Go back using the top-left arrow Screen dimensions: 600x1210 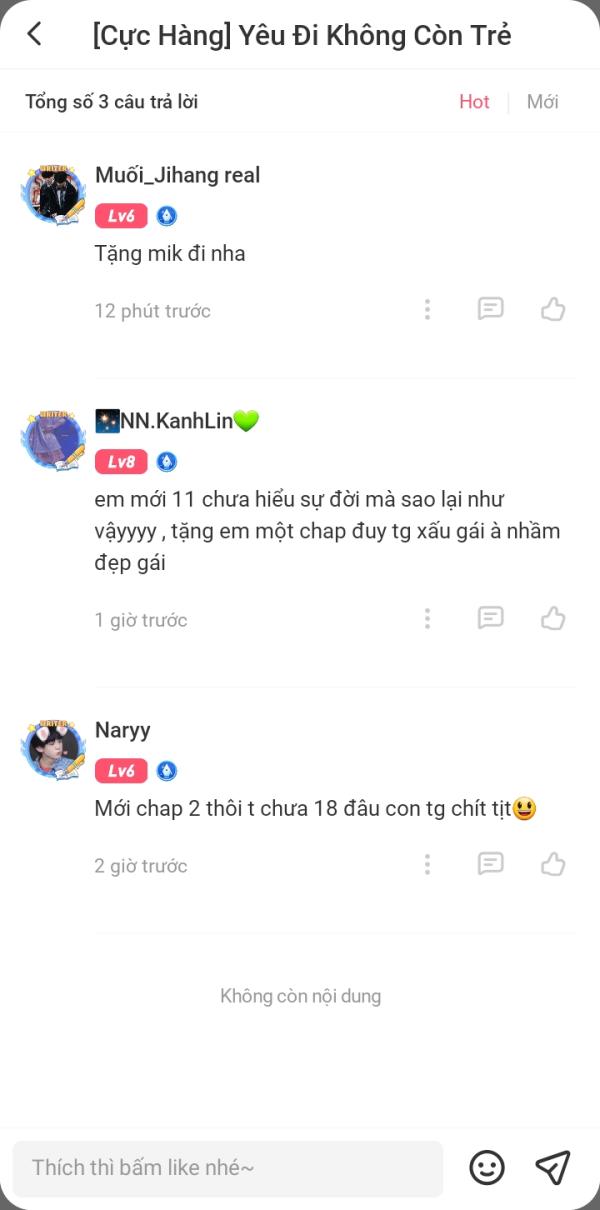pyautogui.click(x=34, y=34)
